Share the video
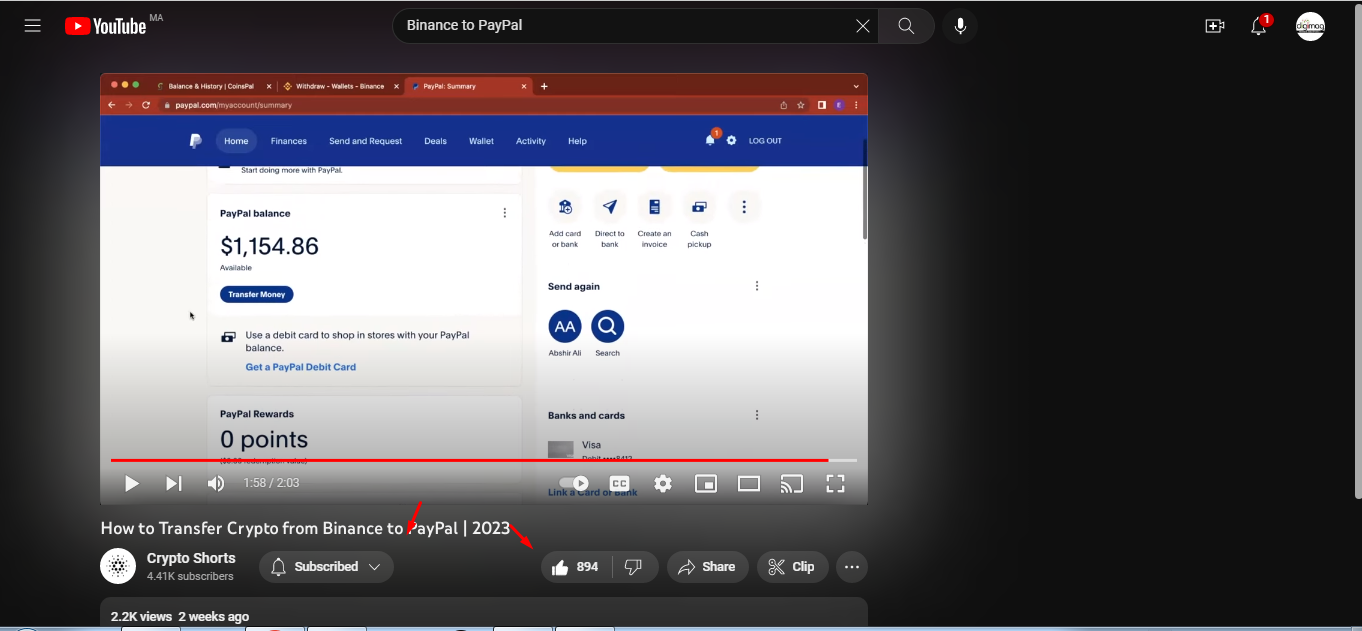The height and width of the screenshot is (631, 1362). (707, 567)
